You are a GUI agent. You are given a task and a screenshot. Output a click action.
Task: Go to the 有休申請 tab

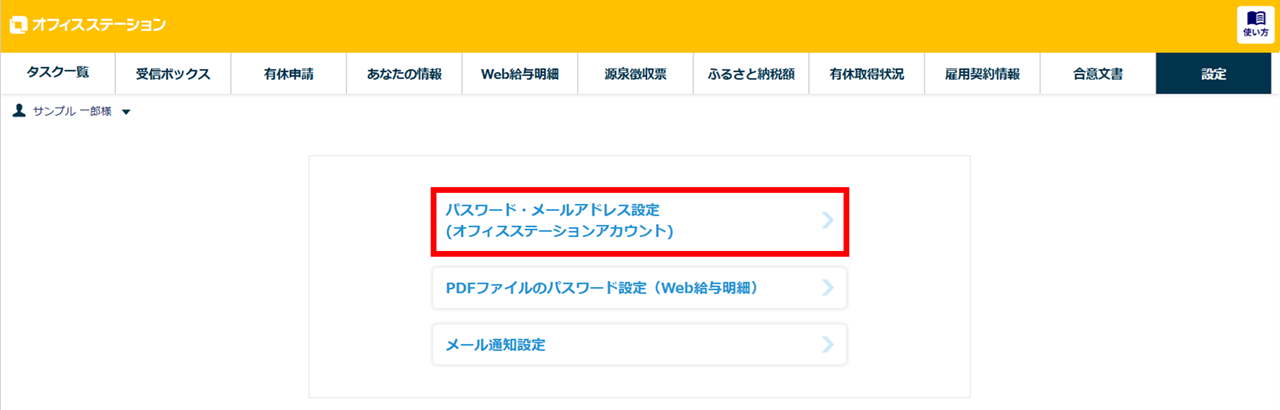point(289,74)
